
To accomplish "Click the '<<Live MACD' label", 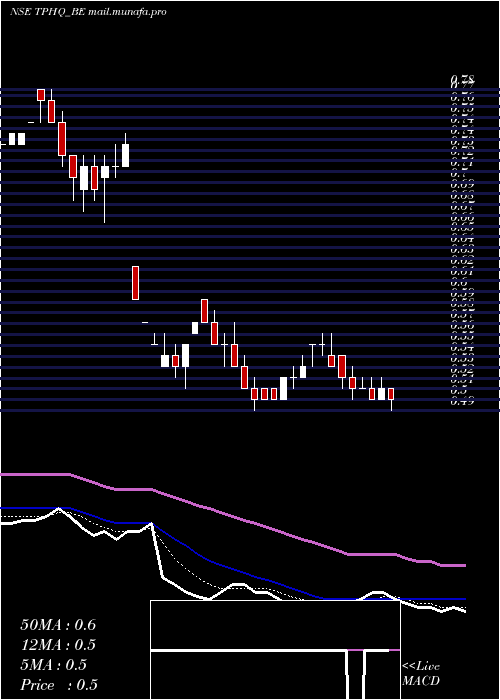I will point(421,674).
